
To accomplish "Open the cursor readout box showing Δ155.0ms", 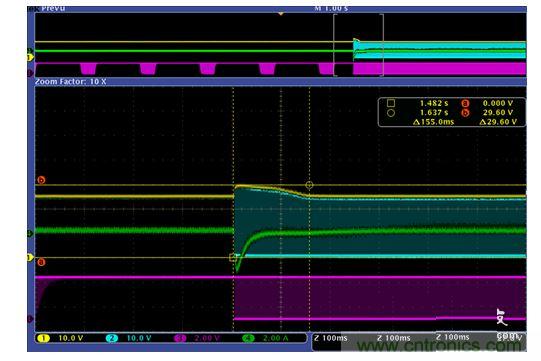I will point(452,112).
